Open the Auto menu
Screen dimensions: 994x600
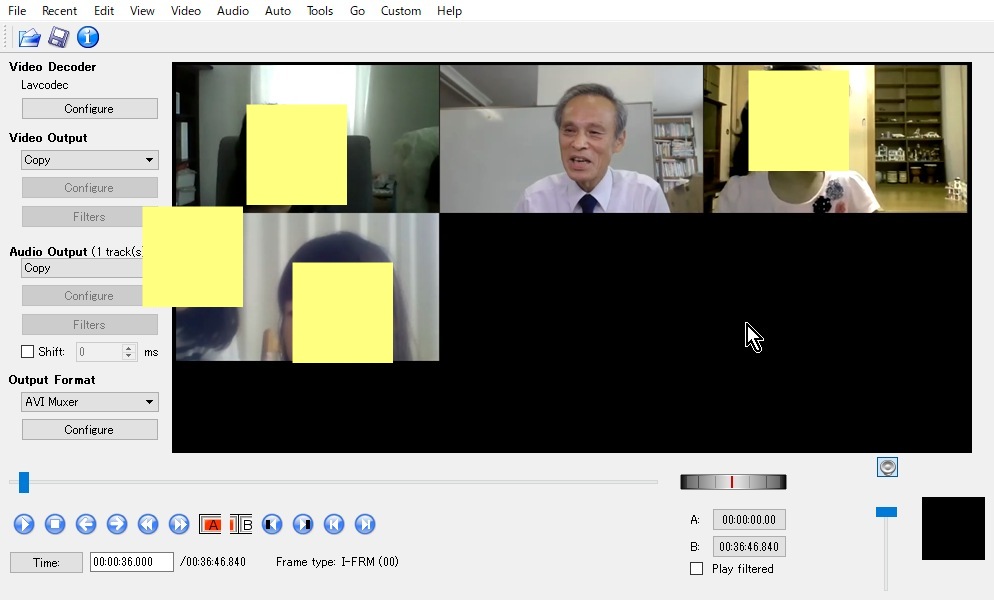coord(278,11)
